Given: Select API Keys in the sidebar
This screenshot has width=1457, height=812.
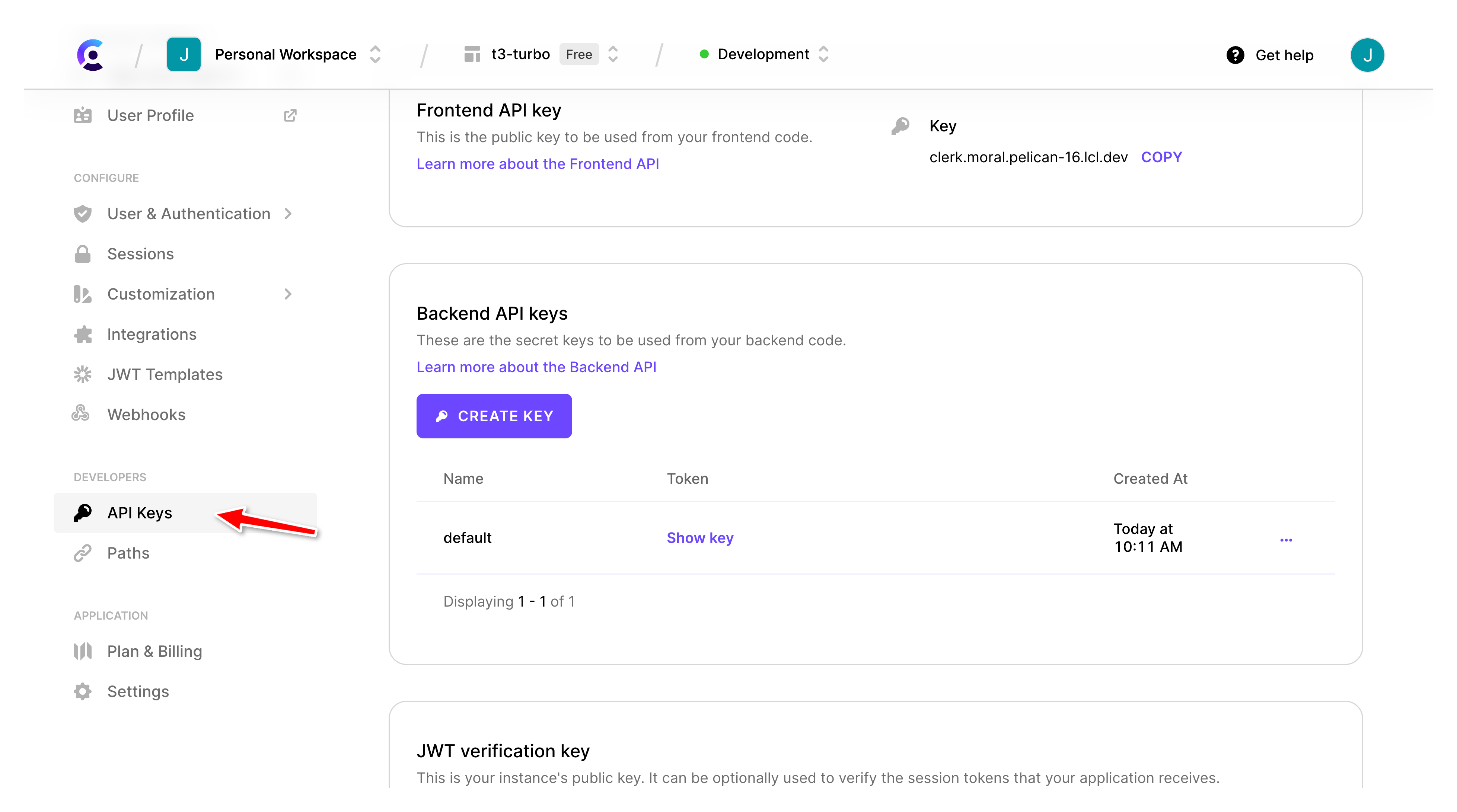Looking at the screenshot, I should (185, 513).
